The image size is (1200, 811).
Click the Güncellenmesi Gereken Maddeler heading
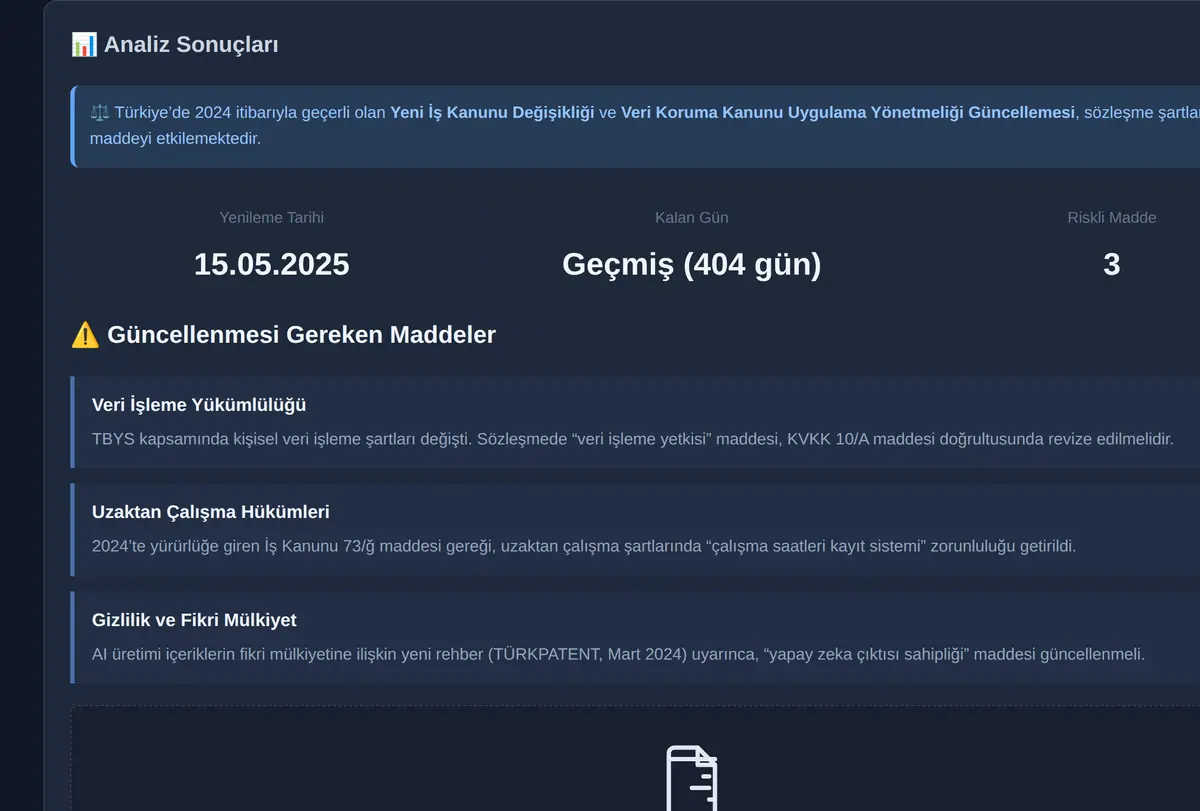coord(301,335)
